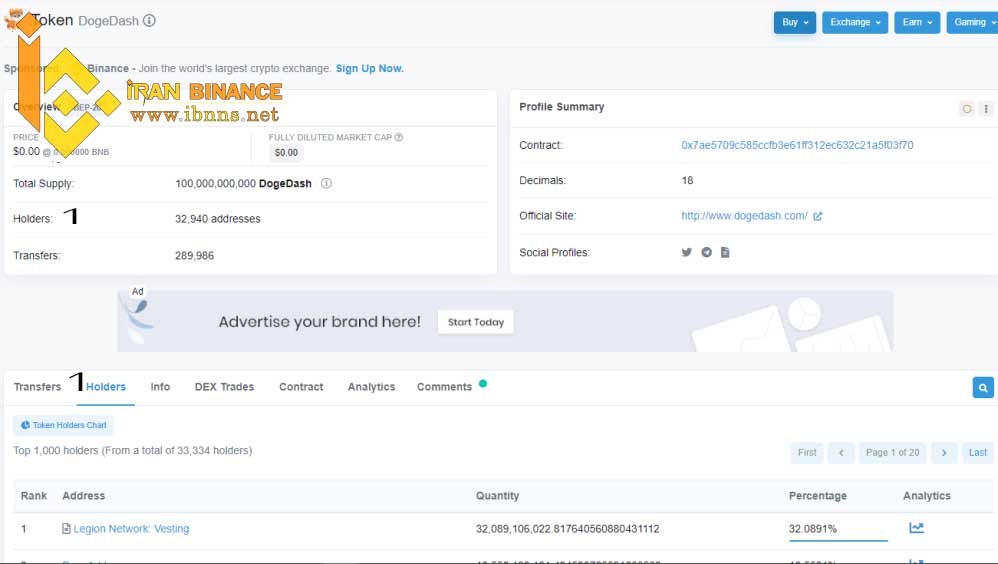Open the Legion Network: Vesting holder link

[131, 529]
